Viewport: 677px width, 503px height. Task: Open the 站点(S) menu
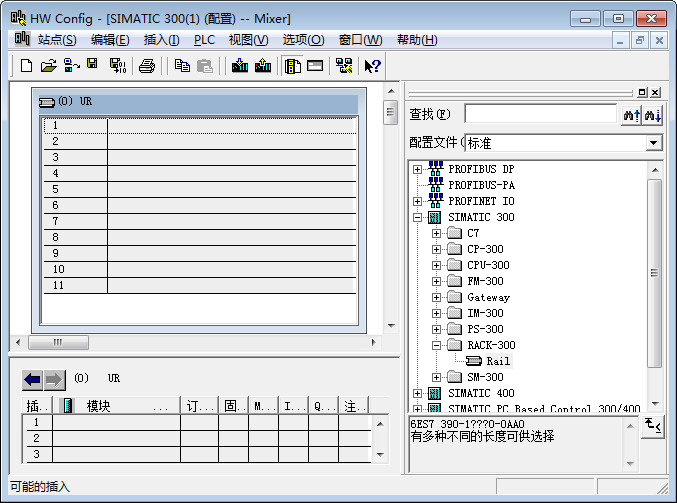click(x=56, y=40)
